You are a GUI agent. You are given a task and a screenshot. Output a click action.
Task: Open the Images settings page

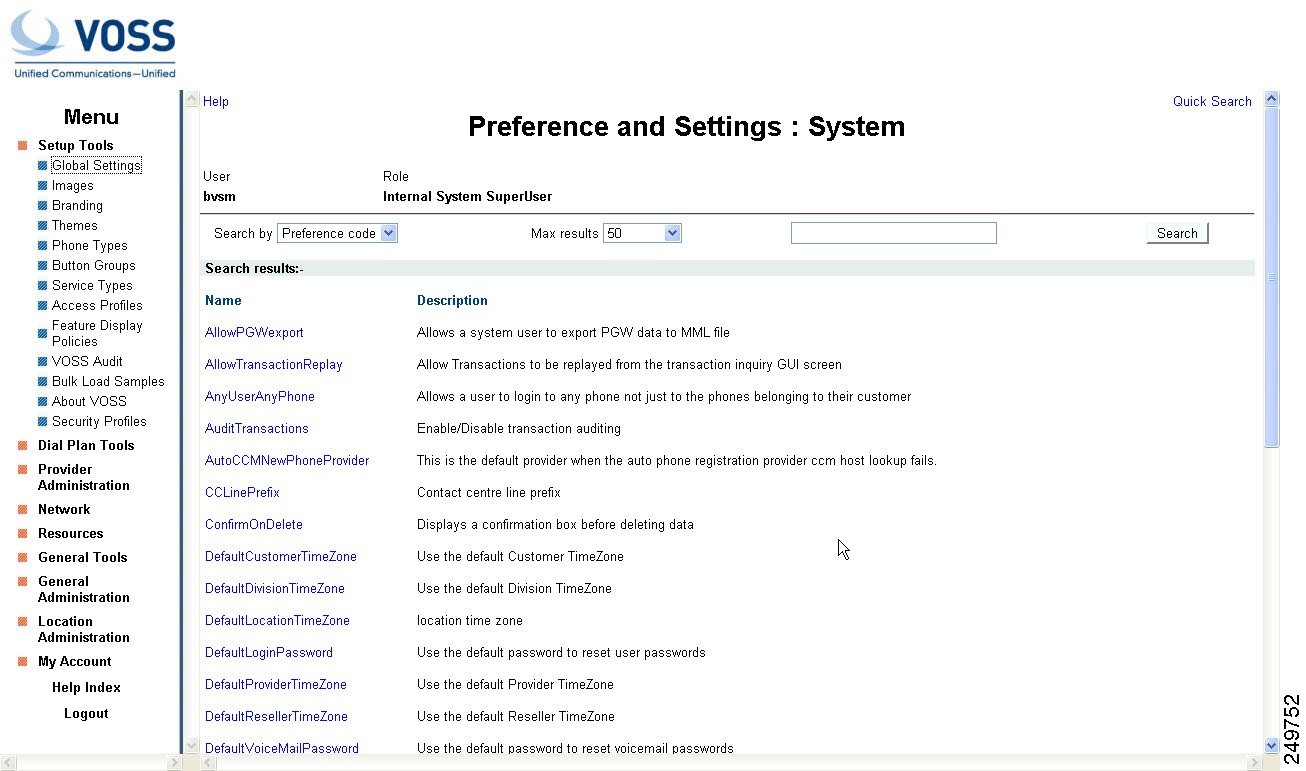click(73, 185)
